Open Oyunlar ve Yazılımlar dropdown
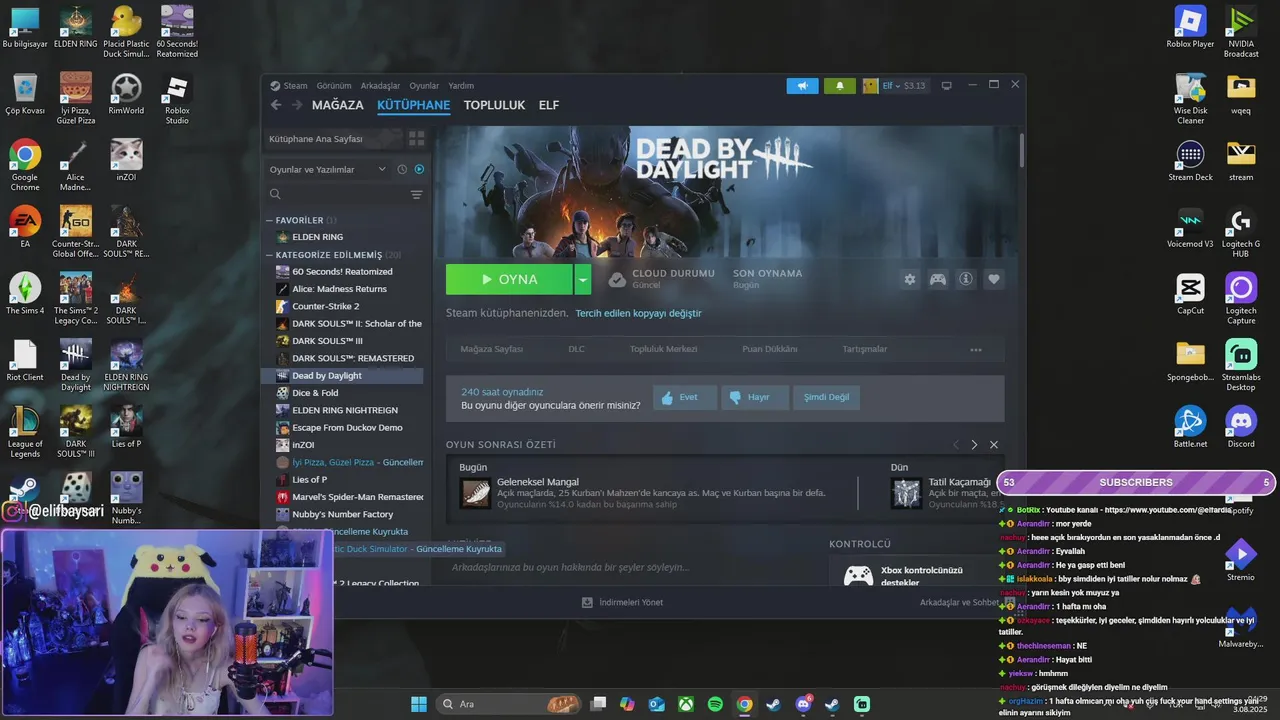Screen dimensions: 1280x720 point(328,169)
